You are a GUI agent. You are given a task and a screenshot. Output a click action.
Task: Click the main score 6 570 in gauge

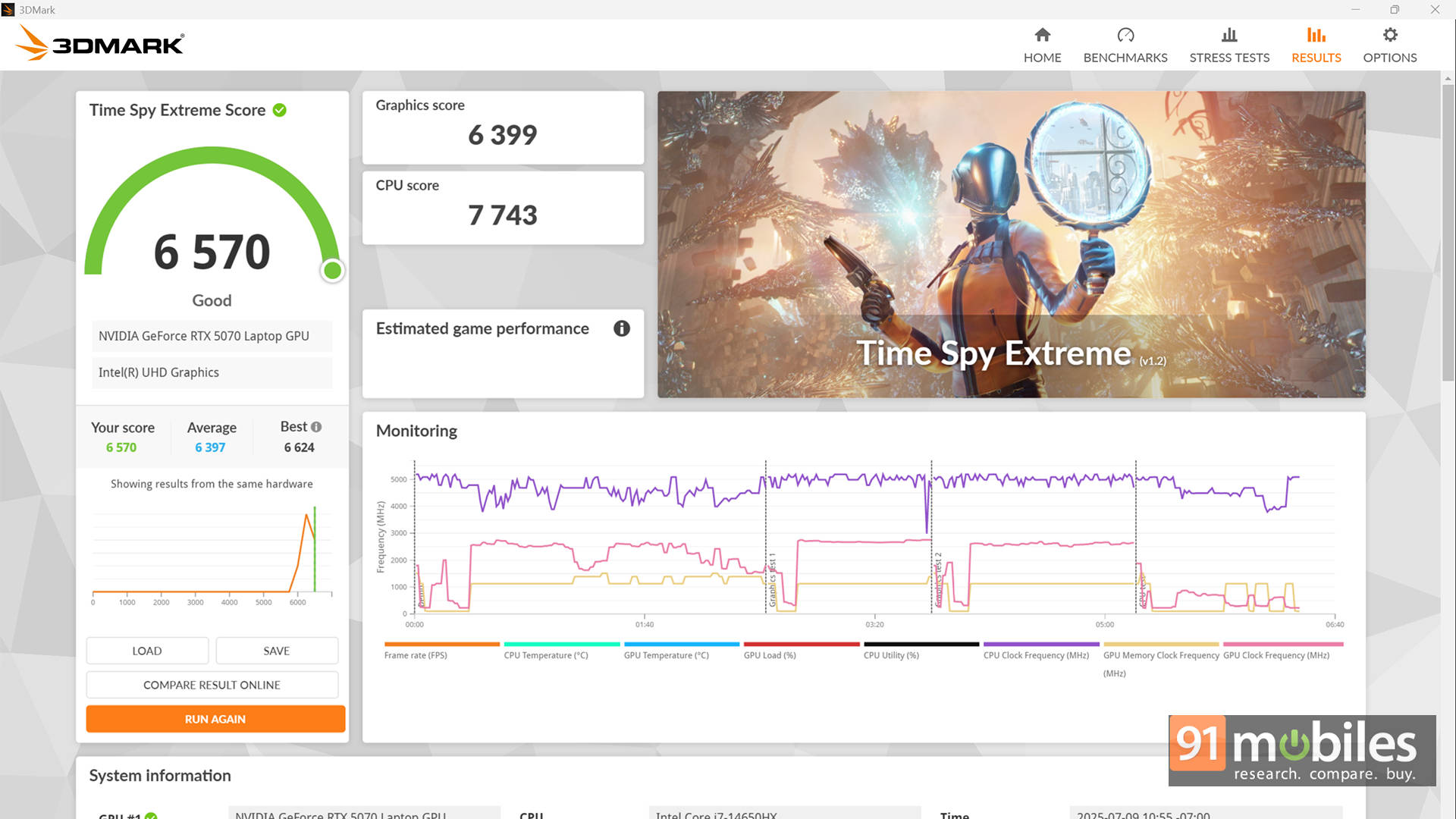212,252
